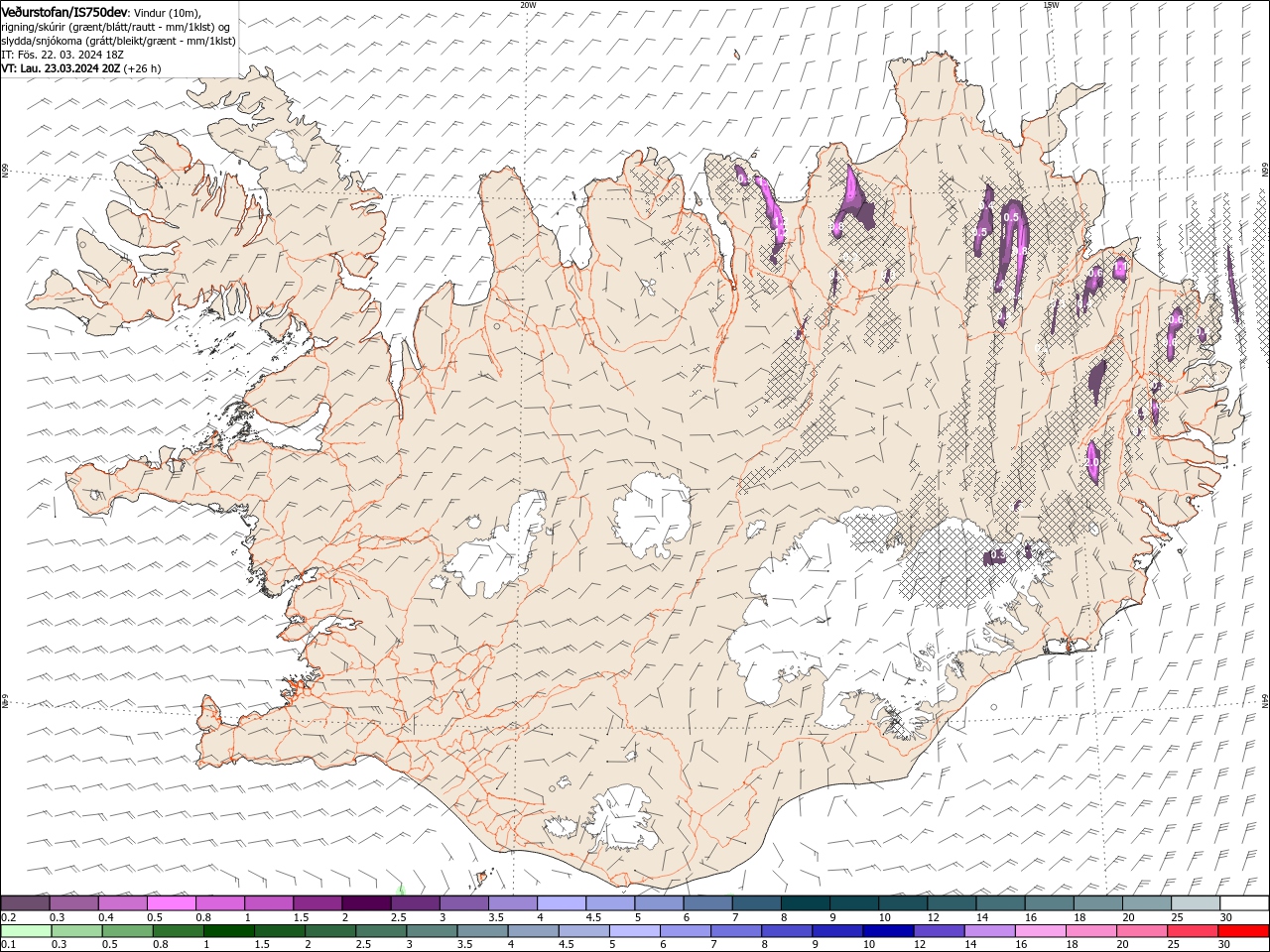Select dark teal snow swatch between 8 and 9
This screenshot has height=952, width=1270.
click(805, 903)
